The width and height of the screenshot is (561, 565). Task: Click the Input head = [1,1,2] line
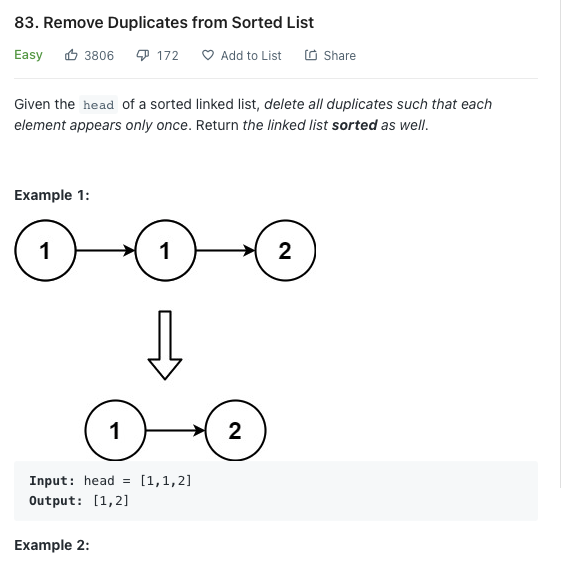(110, 481)
